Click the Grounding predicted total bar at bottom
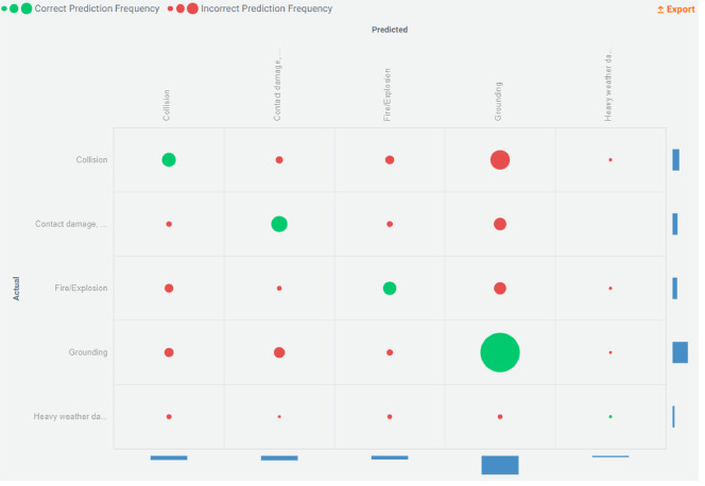 [x=500, y=465]
